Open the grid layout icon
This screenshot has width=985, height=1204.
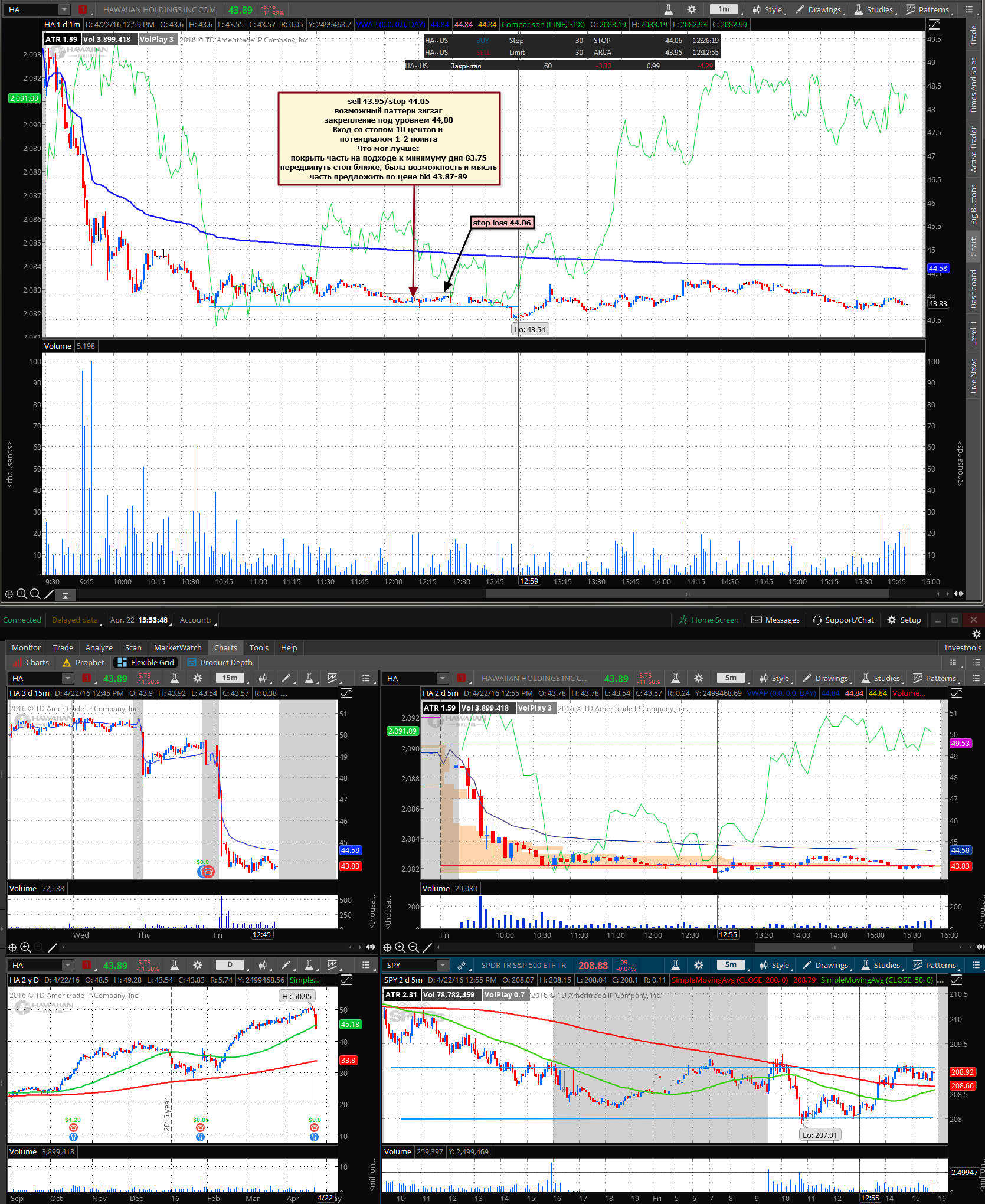953,662
